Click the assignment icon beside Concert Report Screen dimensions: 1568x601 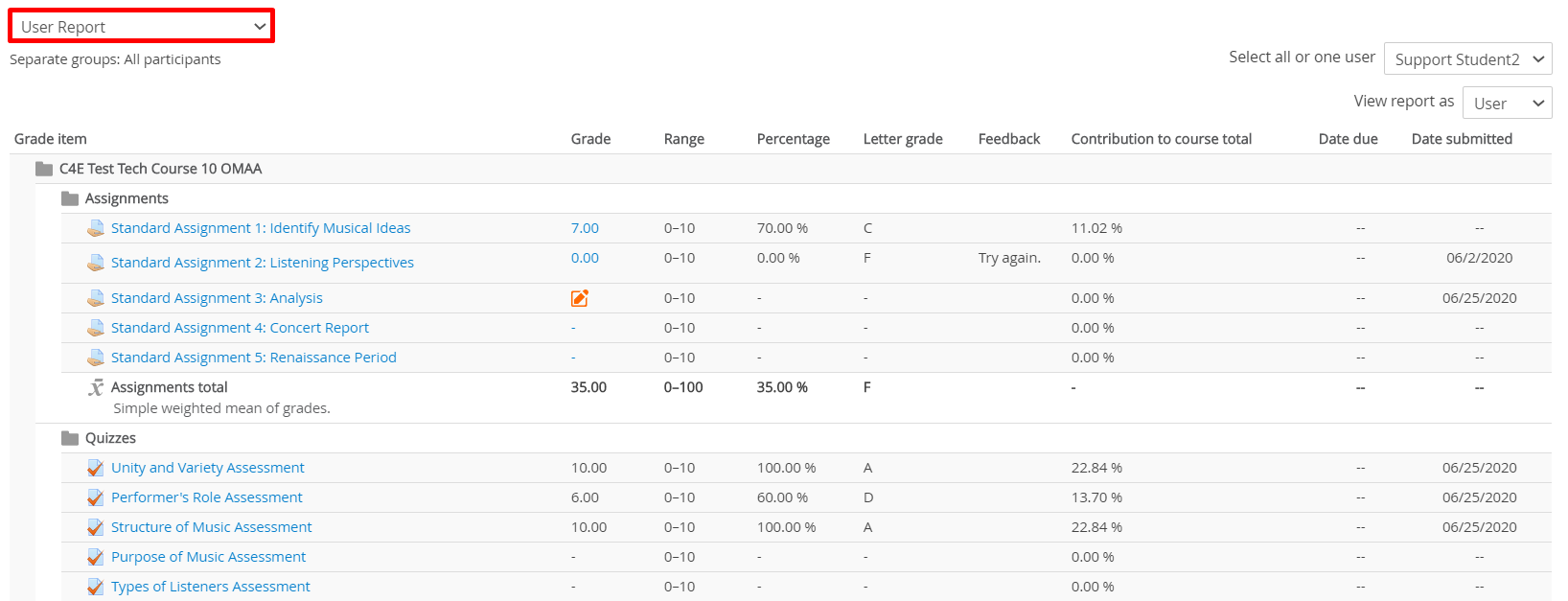[x=96, y=328]
